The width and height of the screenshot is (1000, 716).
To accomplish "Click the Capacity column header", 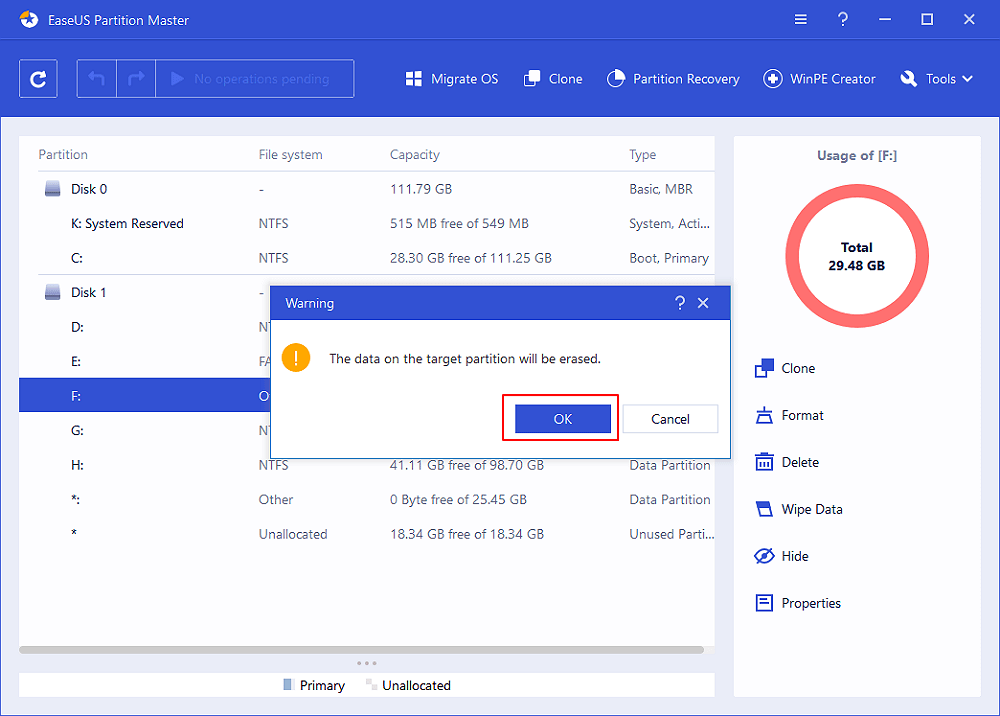I will (415, 155).
